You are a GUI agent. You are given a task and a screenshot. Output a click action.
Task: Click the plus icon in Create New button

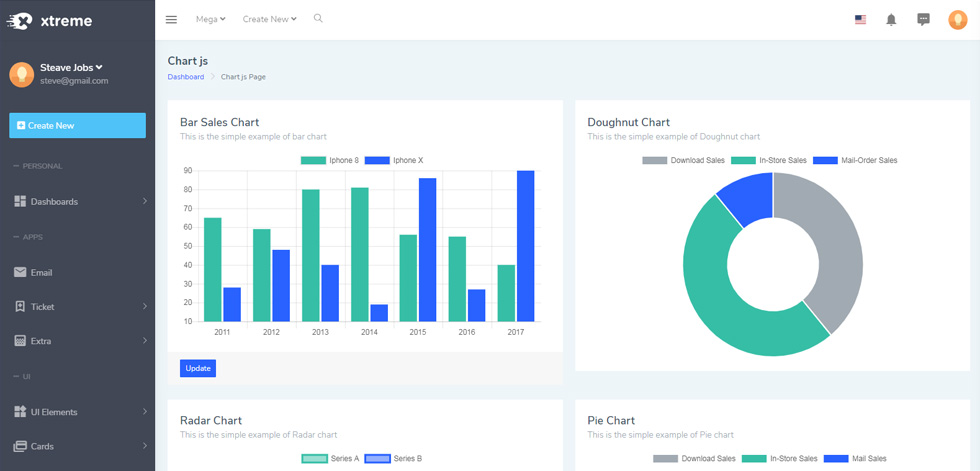click(21, 126)
